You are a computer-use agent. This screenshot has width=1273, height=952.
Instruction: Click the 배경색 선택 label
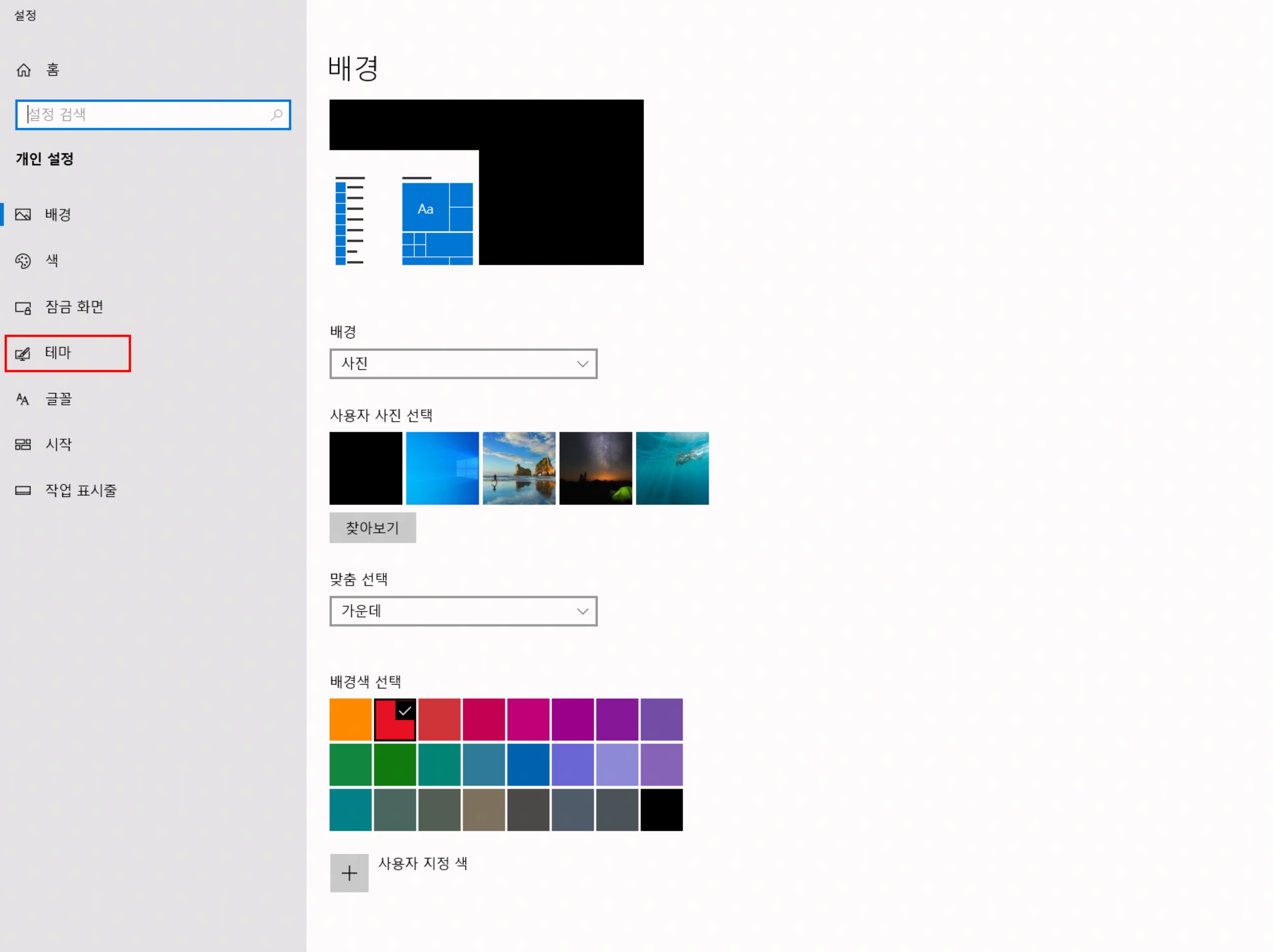[x=365, y=682]
